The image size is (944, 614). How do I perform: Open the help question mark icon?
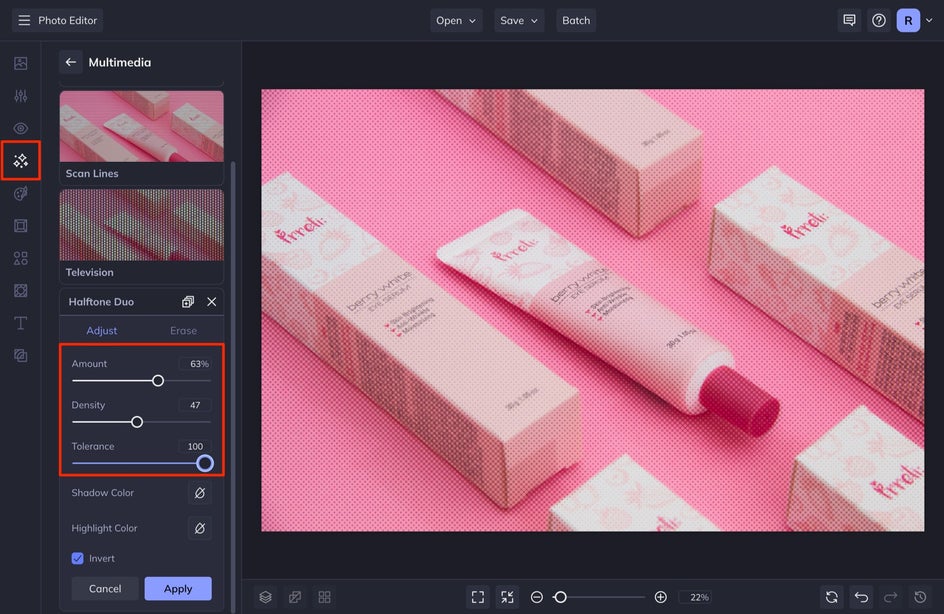pos(878,20)
